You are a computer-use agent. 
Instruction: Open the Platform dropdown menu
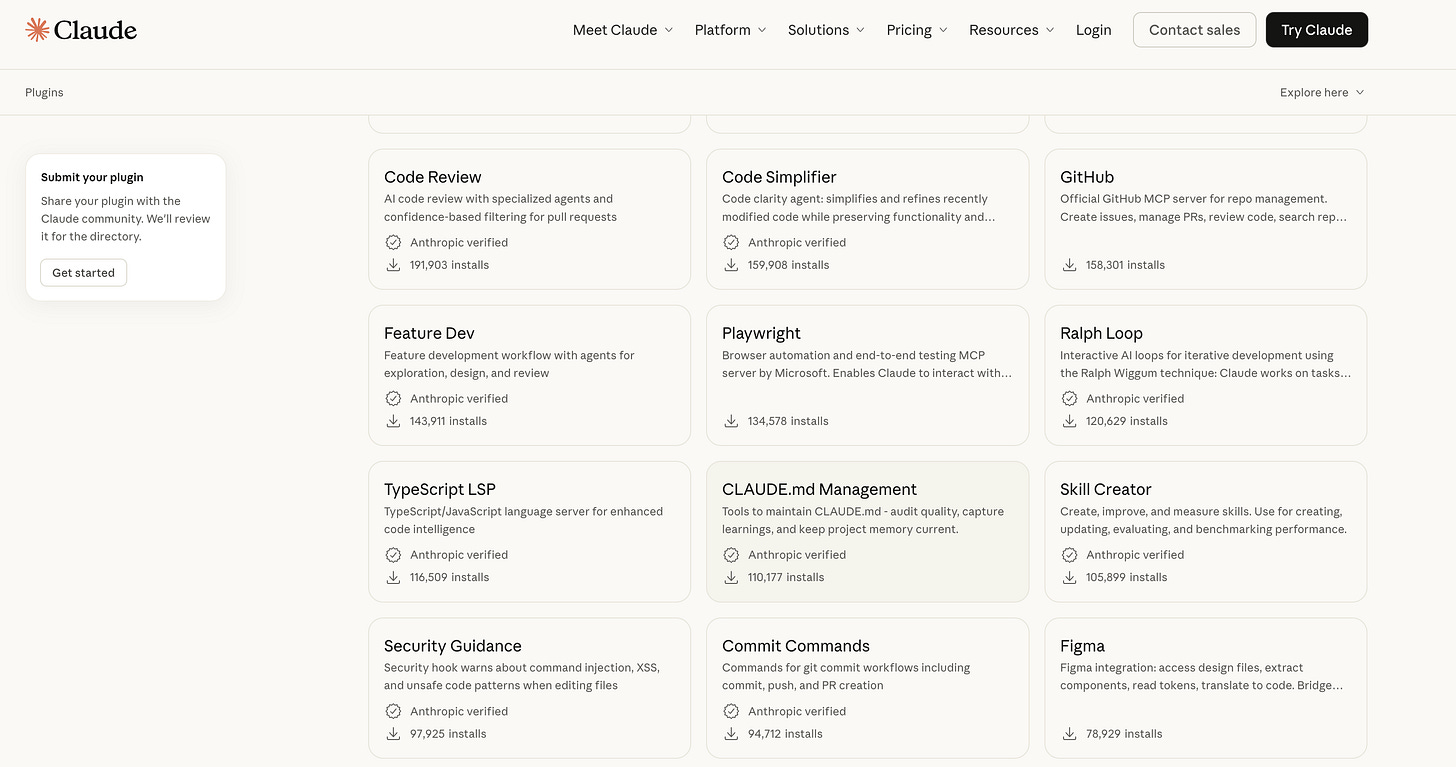pos(731,30)
